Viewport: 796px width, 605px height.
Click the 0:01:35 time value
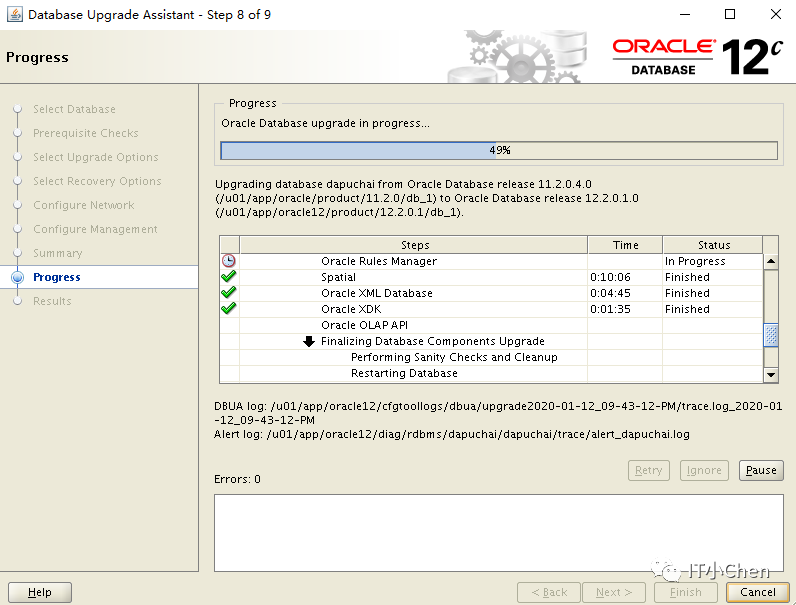click(x=610, y=309)
